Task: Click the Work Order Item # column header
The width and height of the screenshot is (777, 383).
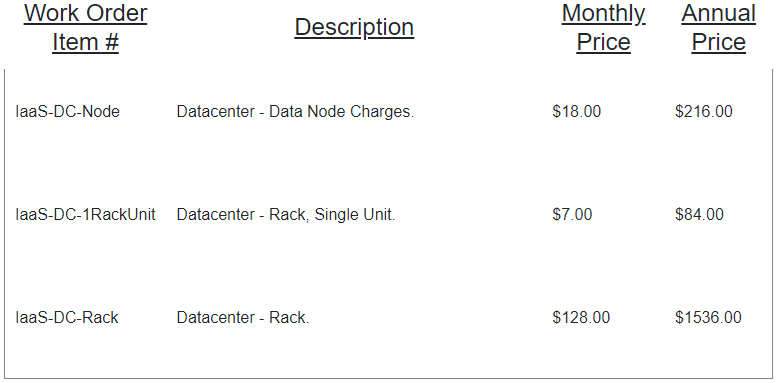Action: (86, 28)
